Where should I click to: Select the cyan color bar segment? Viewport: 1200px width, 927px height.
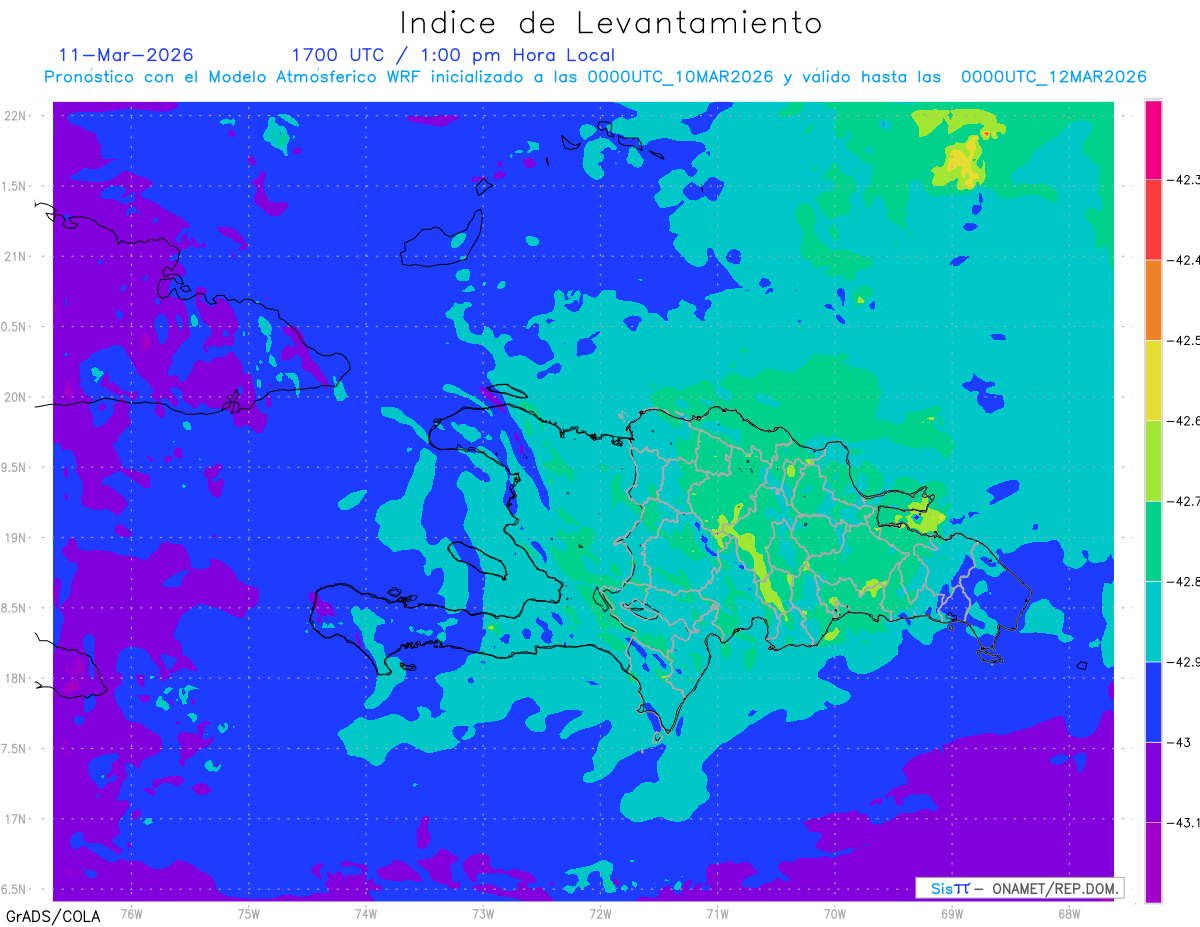(1153, 621)
